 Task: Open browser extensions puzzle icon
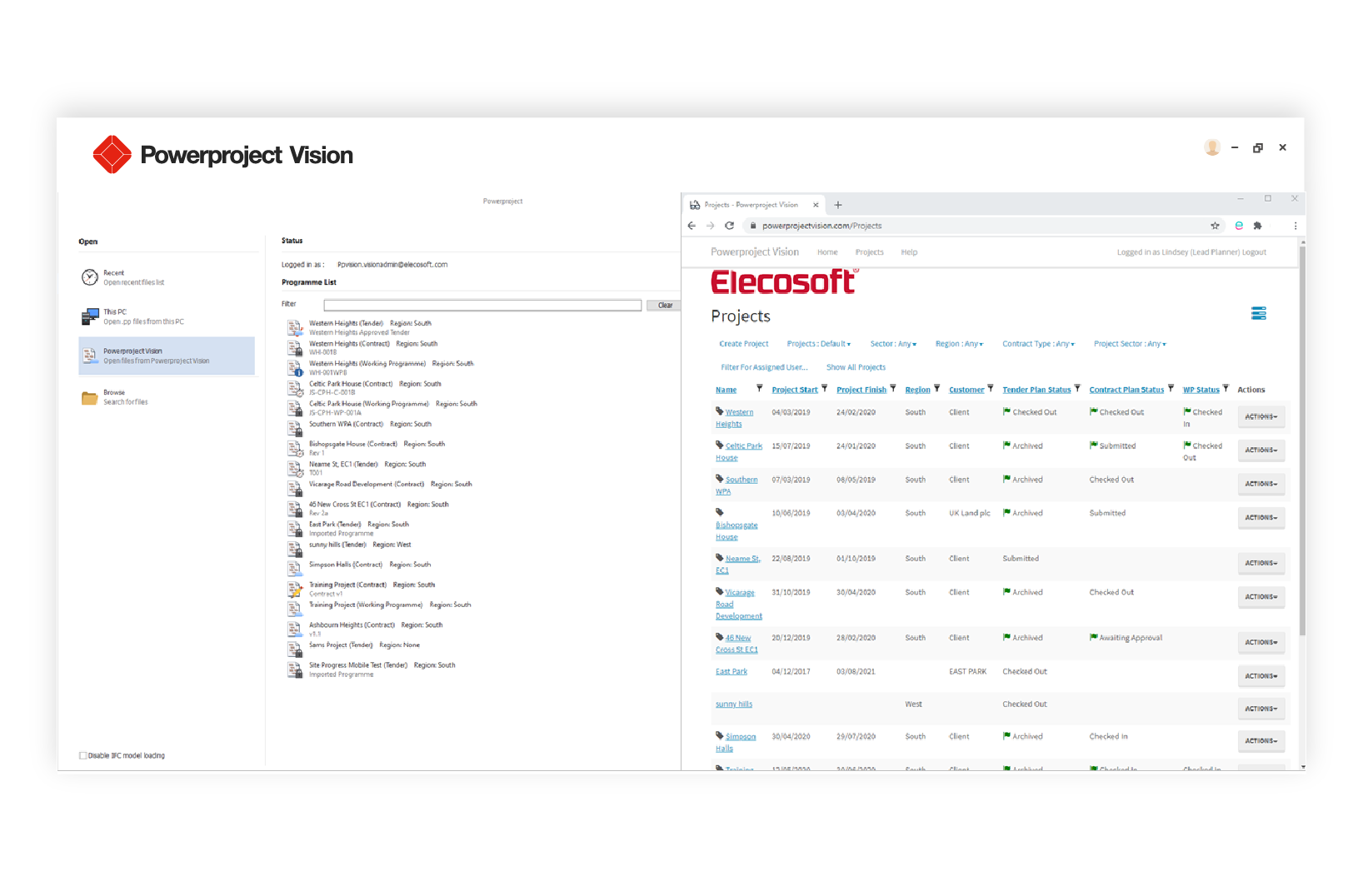point(1258,226)
